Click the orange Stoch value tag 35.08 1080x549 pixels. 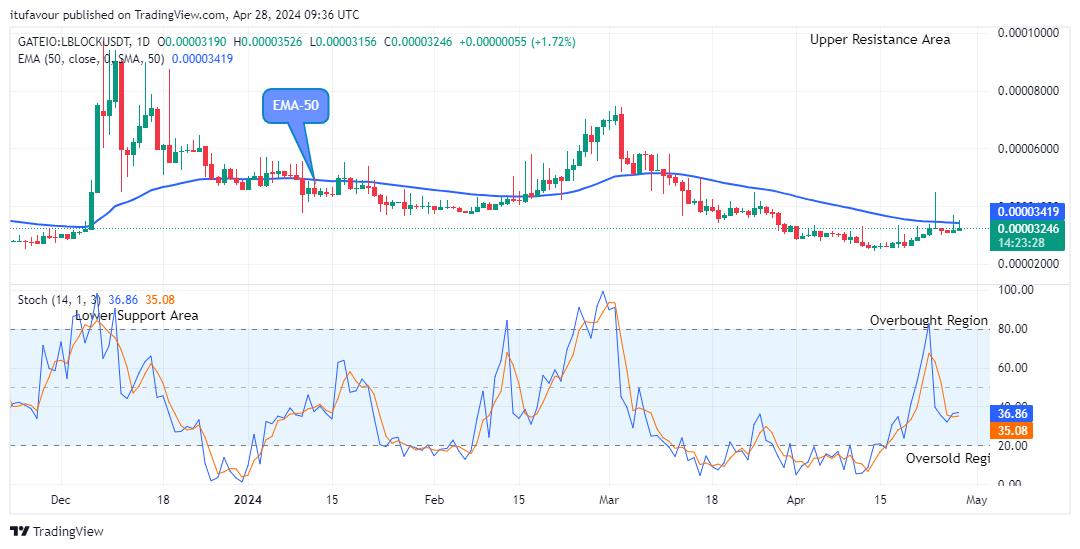1011,431
